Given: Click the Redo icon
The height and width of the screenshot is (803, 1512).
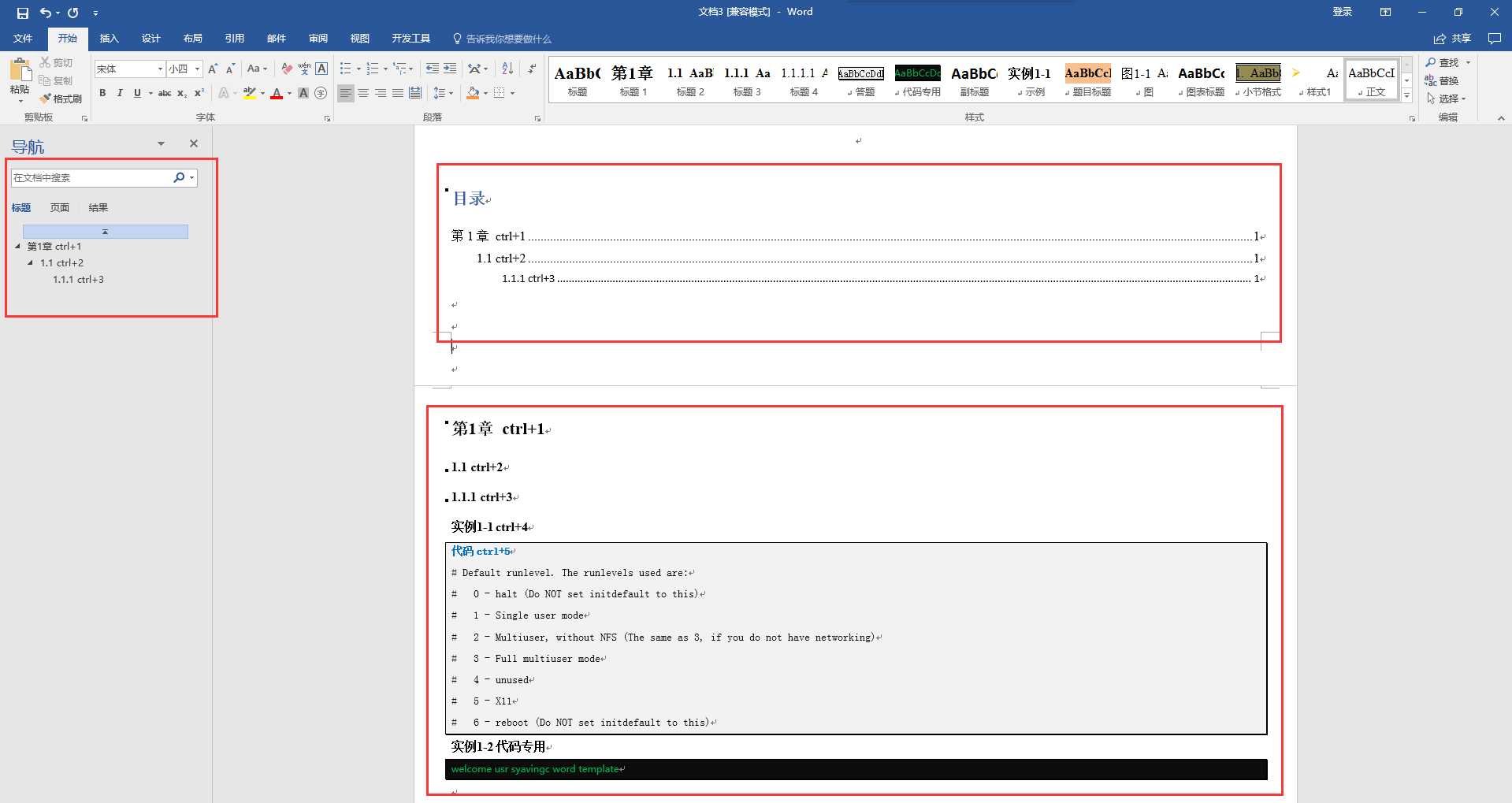Looking at the screenshot, I should 73,13.
